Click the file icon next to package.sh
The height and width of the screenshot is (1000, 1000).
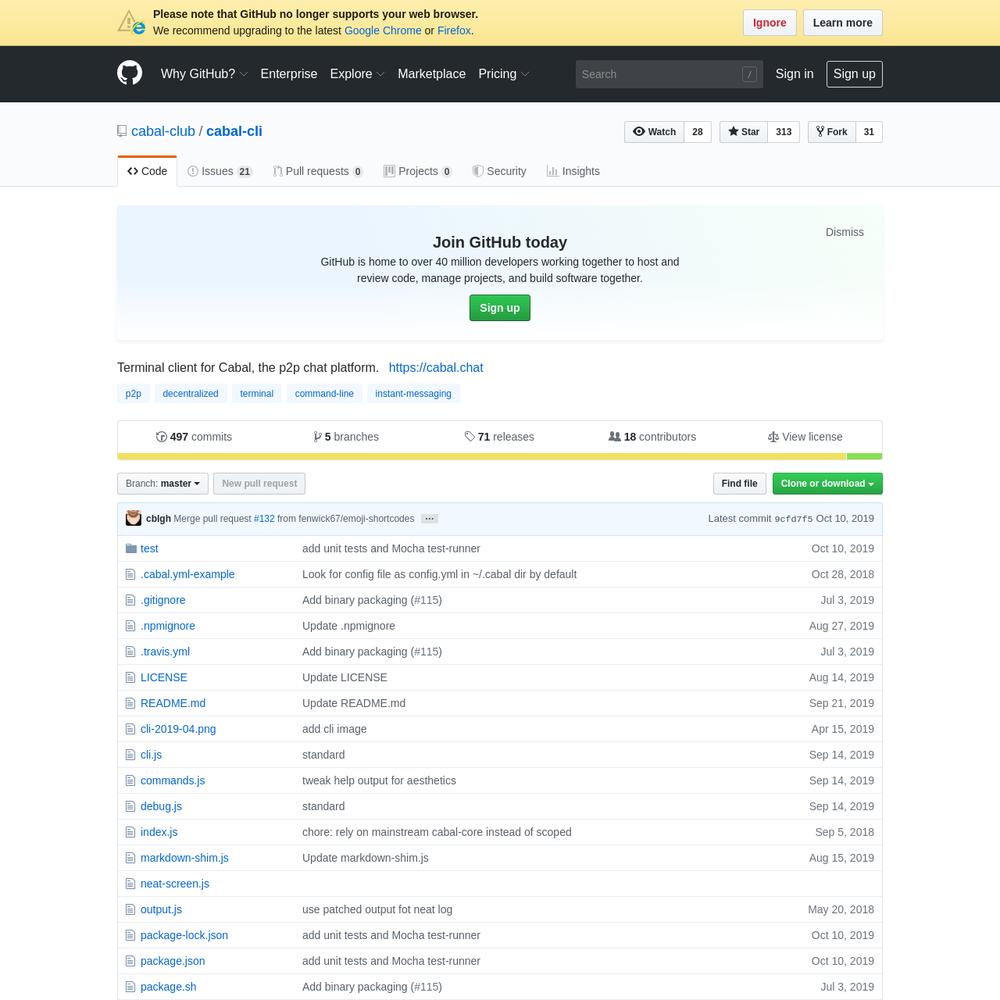pos(131,987)
